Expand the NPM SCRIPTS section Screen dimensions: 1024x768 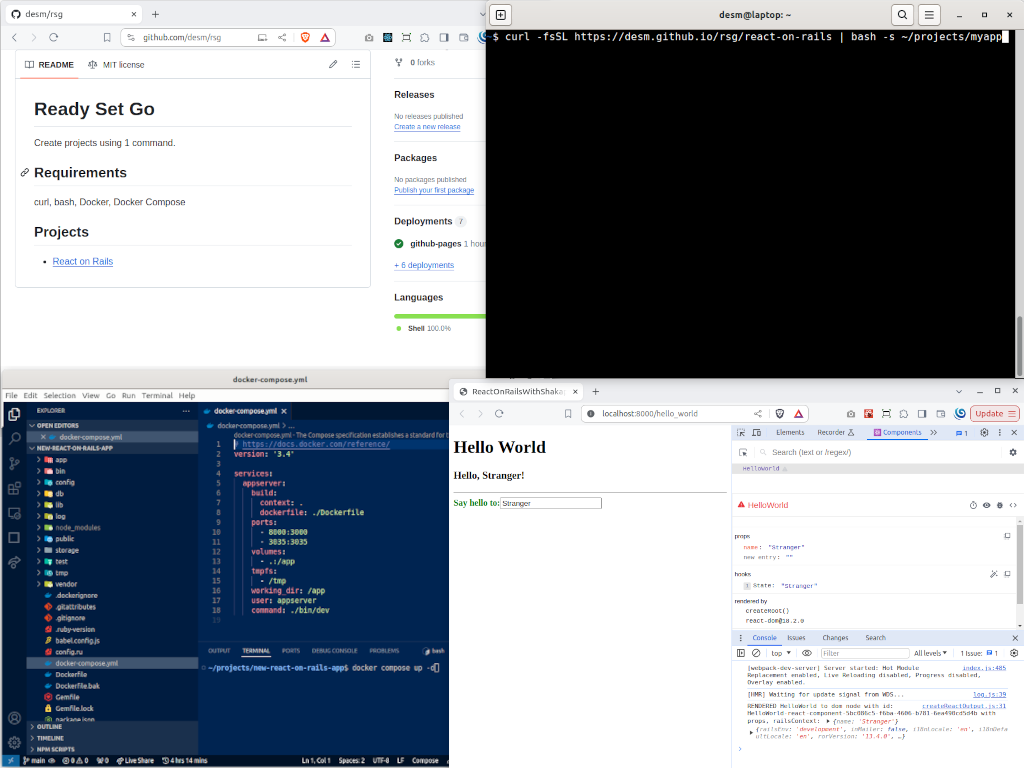(x=56, y=749)
